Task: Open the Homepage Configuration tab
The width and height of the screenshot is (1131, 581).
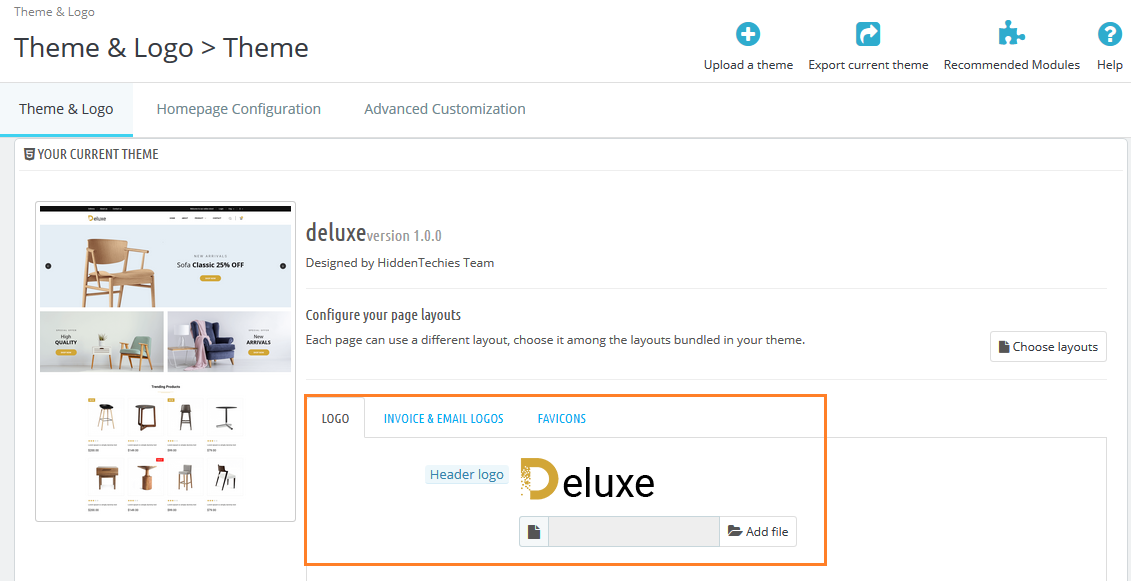Action: coord(239,109)
